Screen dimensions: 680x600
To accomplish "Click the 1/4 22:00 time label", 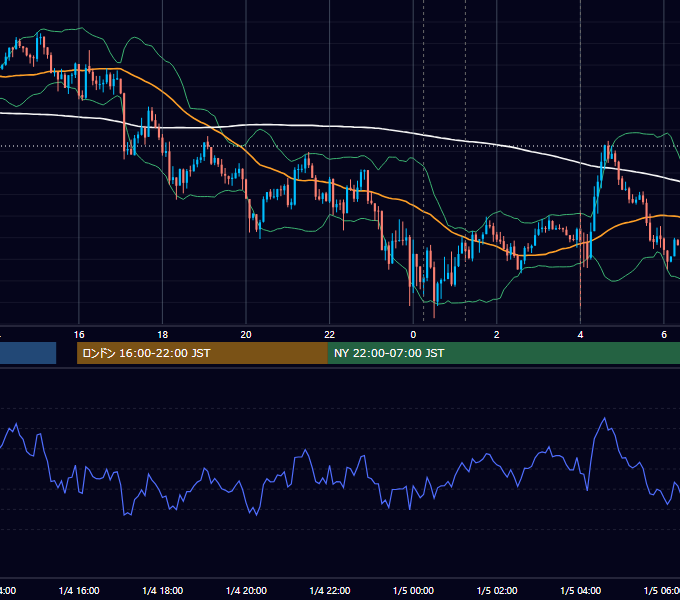I will pyautogui.click(x=330, y=590).
